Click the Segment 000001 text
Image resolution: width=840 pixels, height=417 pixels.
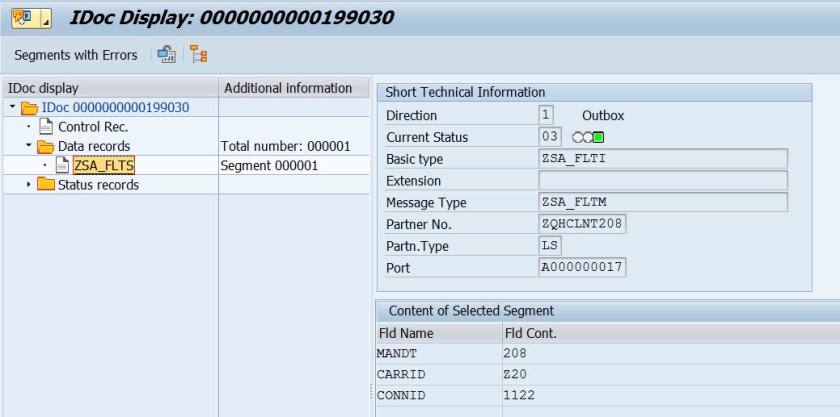click(x=269, y=166)
